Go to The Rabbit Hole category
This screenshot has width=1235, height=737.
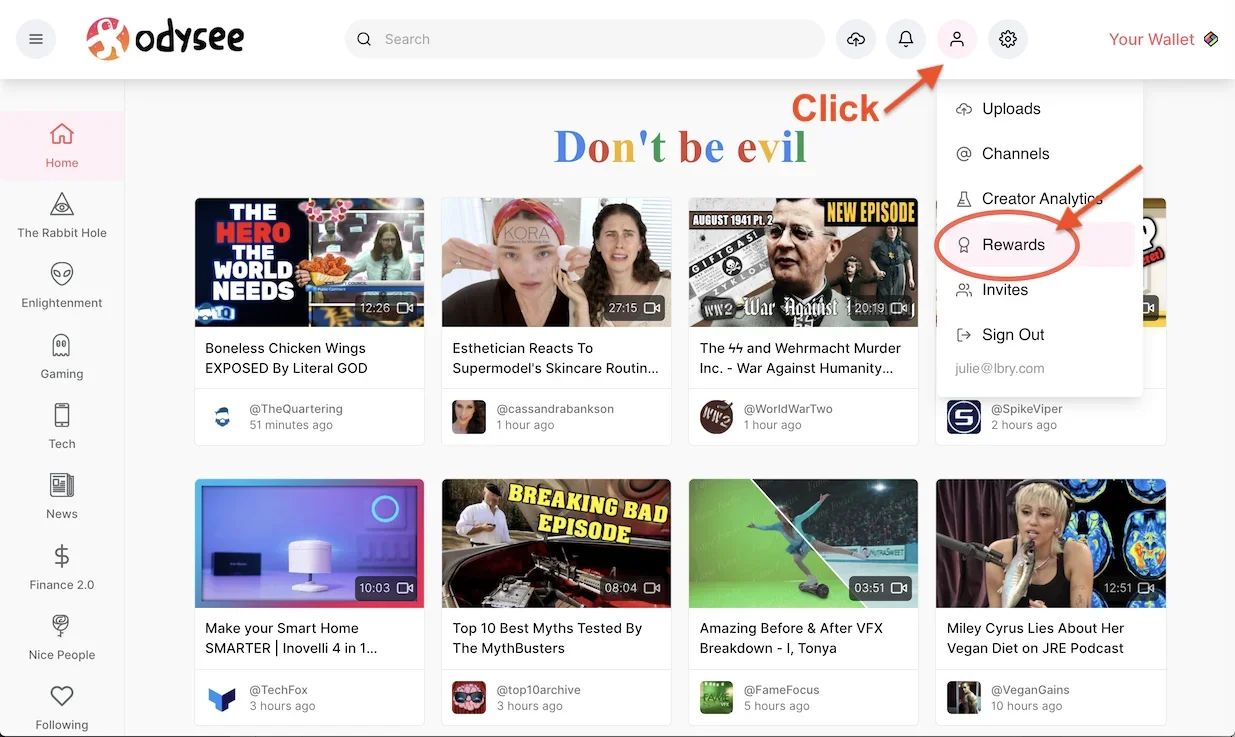tap(62, 216)
